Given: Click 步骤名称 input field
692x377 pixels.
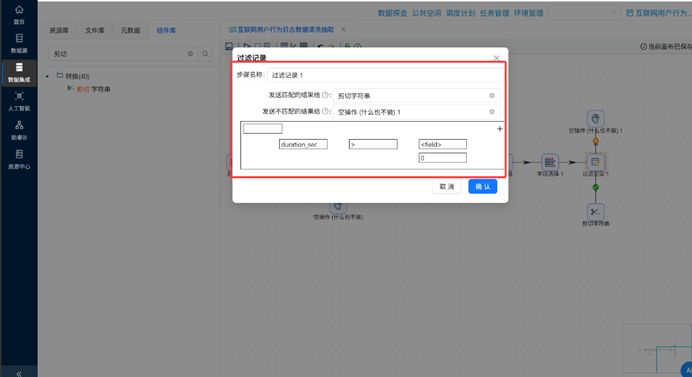Looking at the screenshot, I should pos(385,75).
